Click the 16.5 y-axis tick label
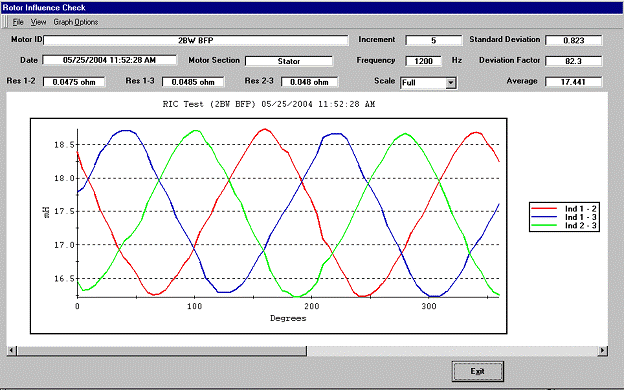Image resolution: width=624 pixels, height=390 pixels. pos(64,279)
